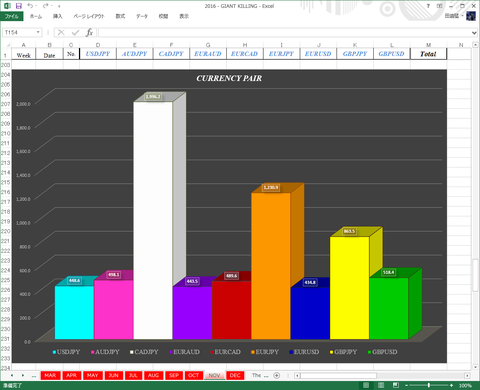Click the select-all corner triangle of sheet

pyautogui.click(x=8, y=45)
